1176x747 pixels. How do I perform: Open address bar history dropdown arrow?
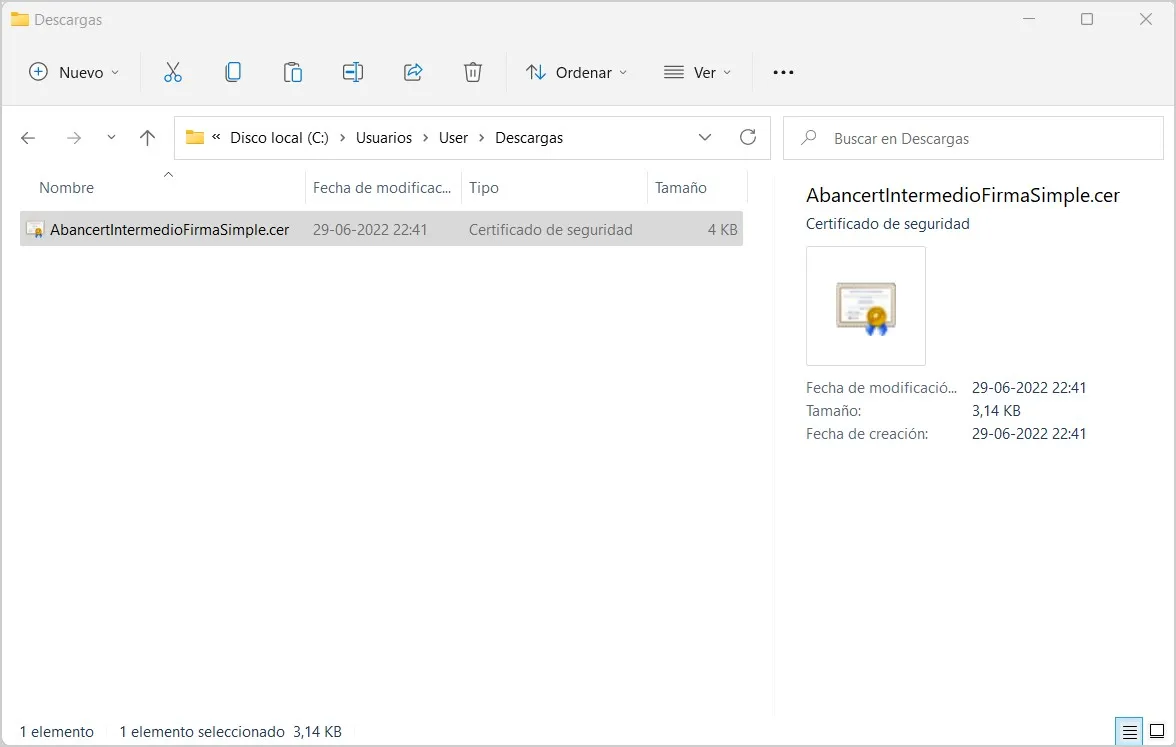[705, 137]
